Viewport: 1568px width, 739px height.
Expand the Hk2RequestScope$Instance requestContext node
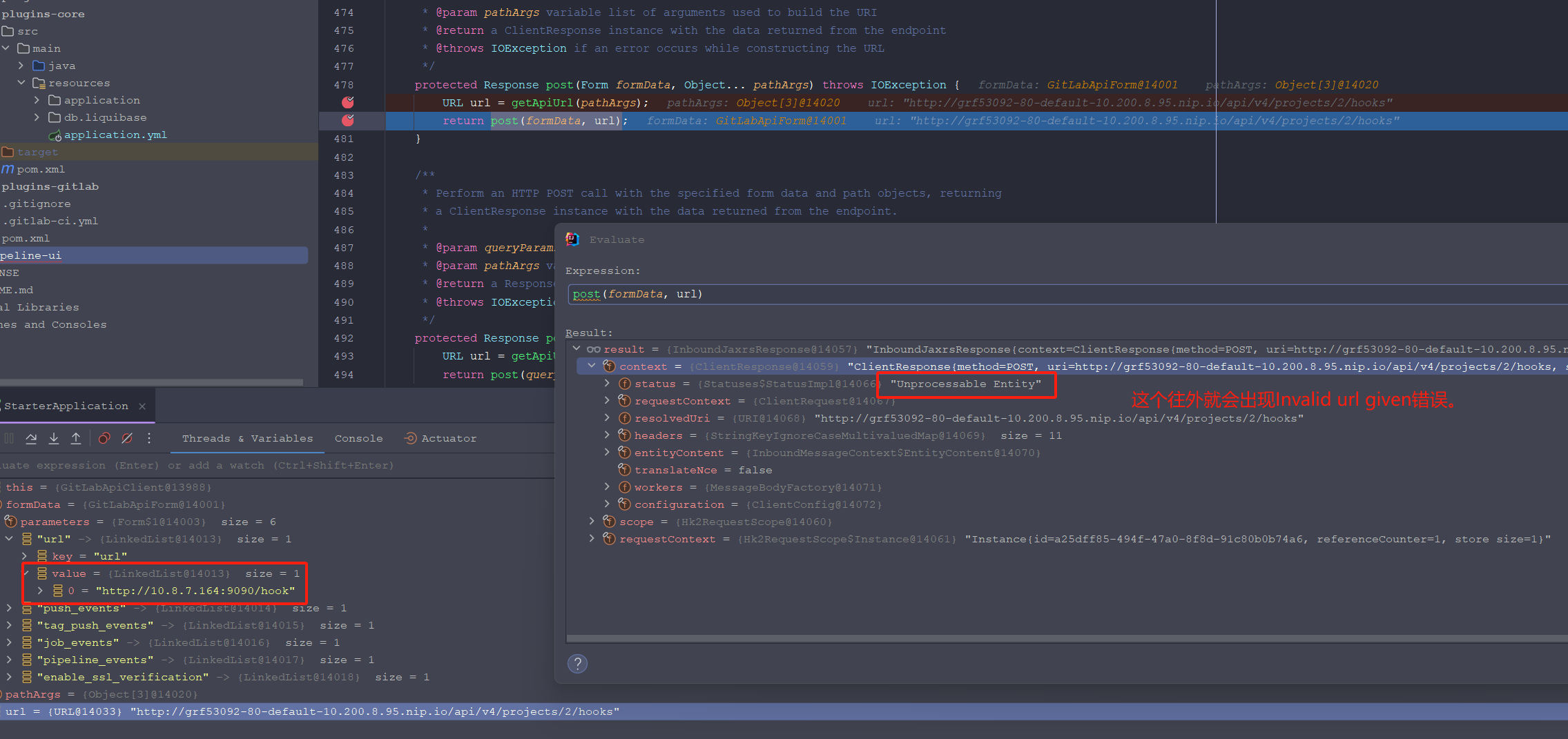[x=592, y=539]
